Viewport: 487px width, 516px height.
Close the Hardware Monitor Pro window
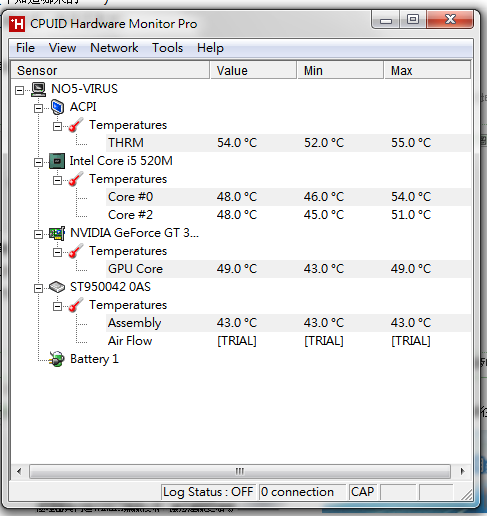point(450,20)
